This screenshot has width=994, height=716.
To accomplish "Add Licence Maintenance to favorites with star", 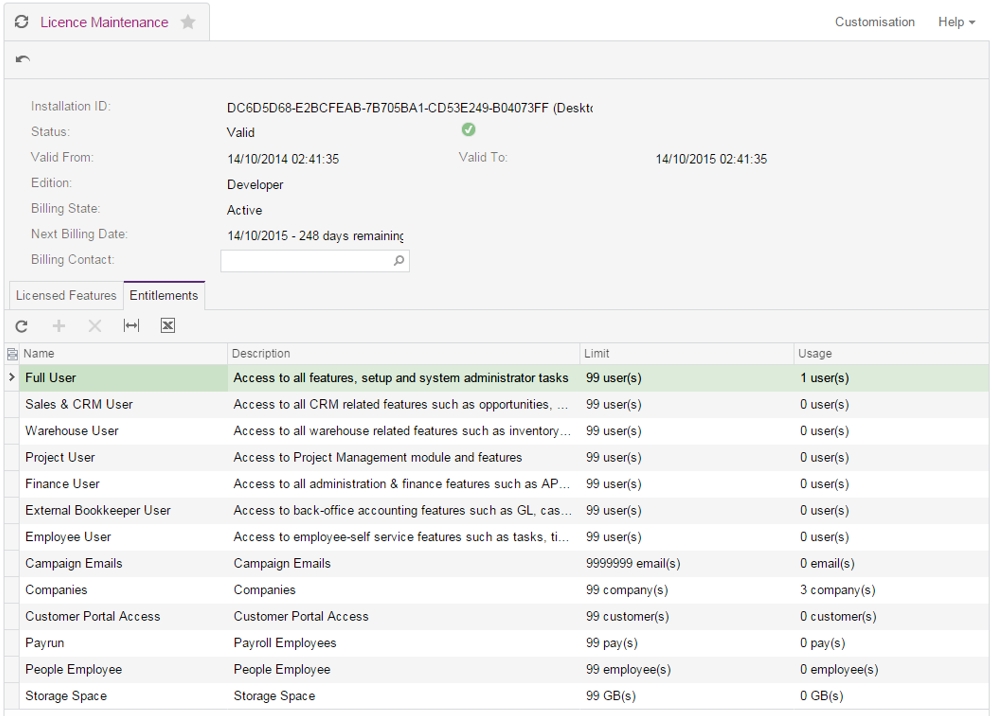I will (x=187, y=22).
